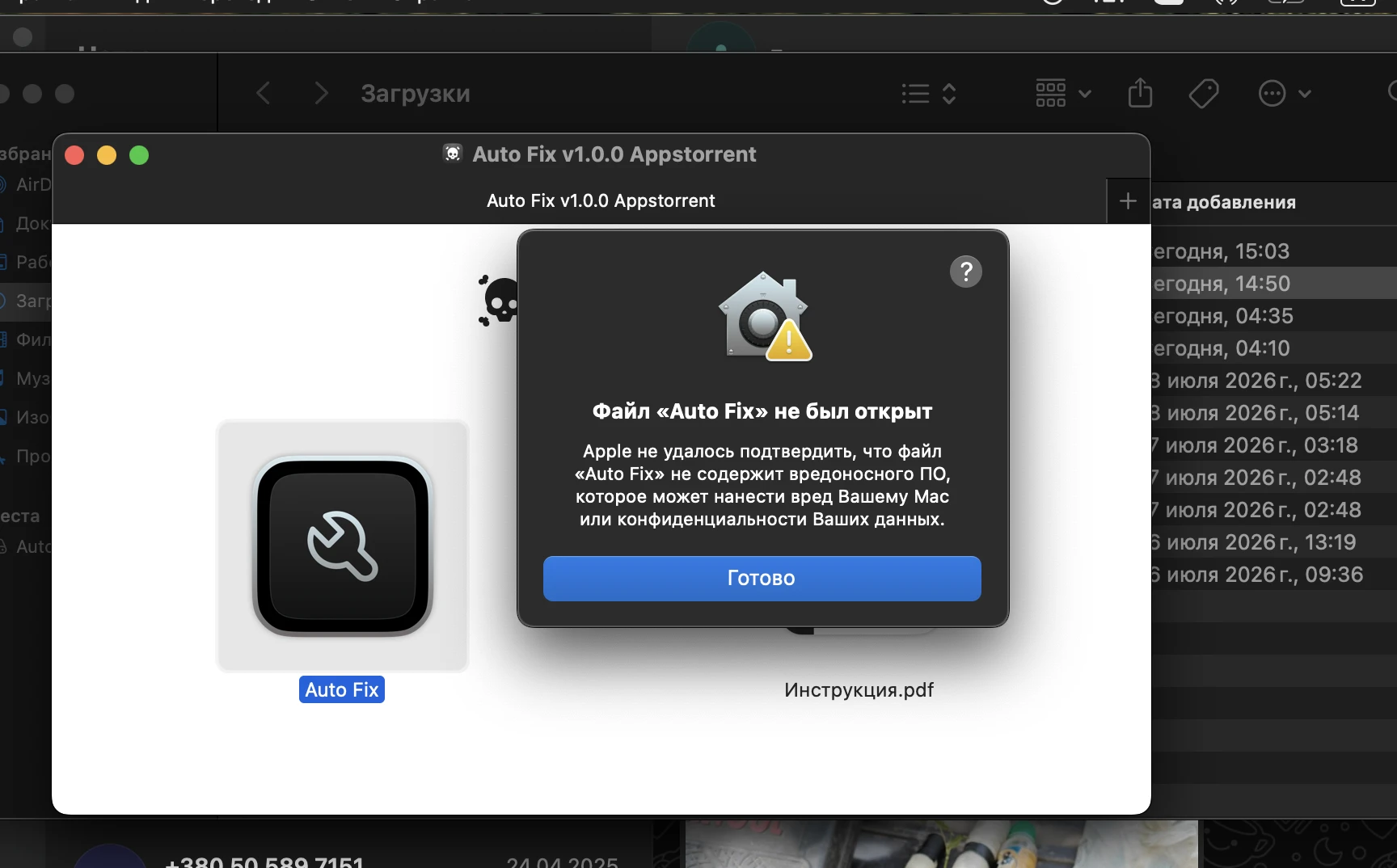The image size is (1397, 868).
Task: Click the skull icon in the window title
Action: [x=453, y=154]
